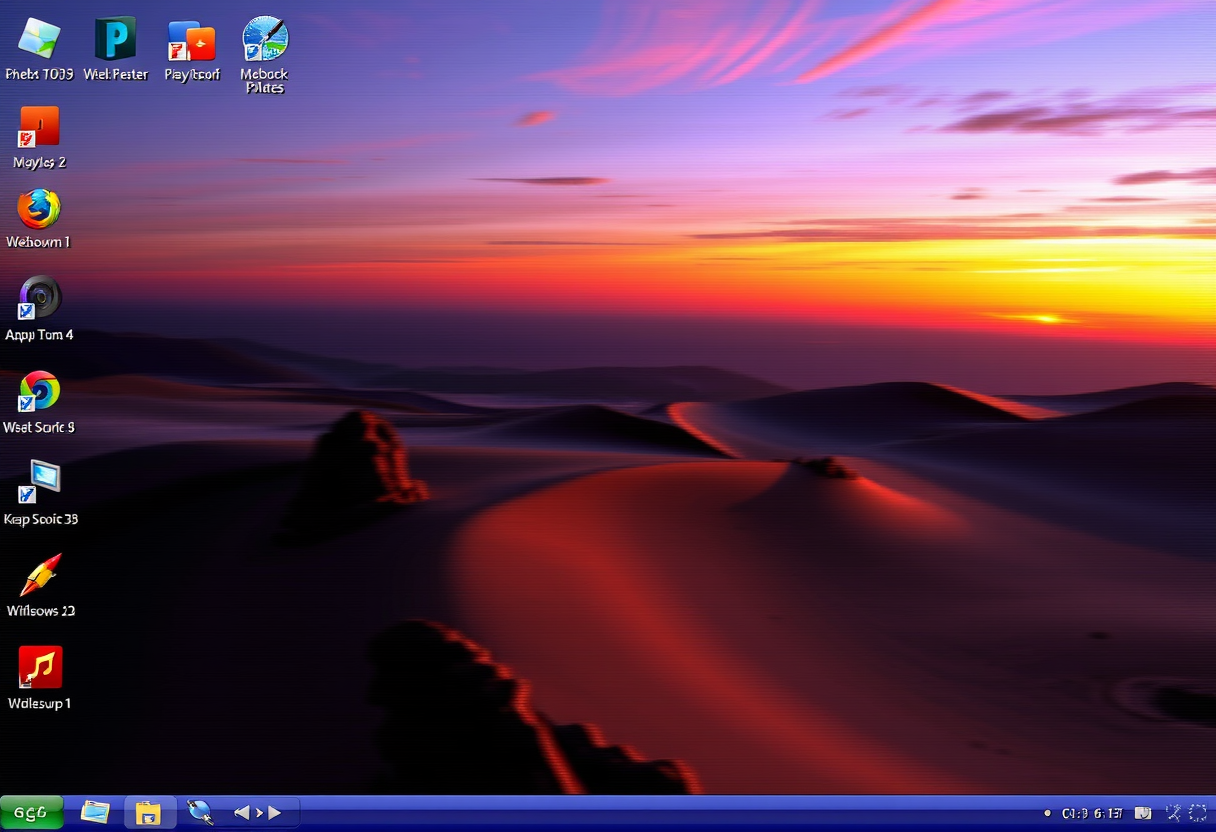Image resolution: width=1216 pixels, height=832 pixels.
Task: Click the dotted circle icon in system tray
Action: coord(1198,814)
